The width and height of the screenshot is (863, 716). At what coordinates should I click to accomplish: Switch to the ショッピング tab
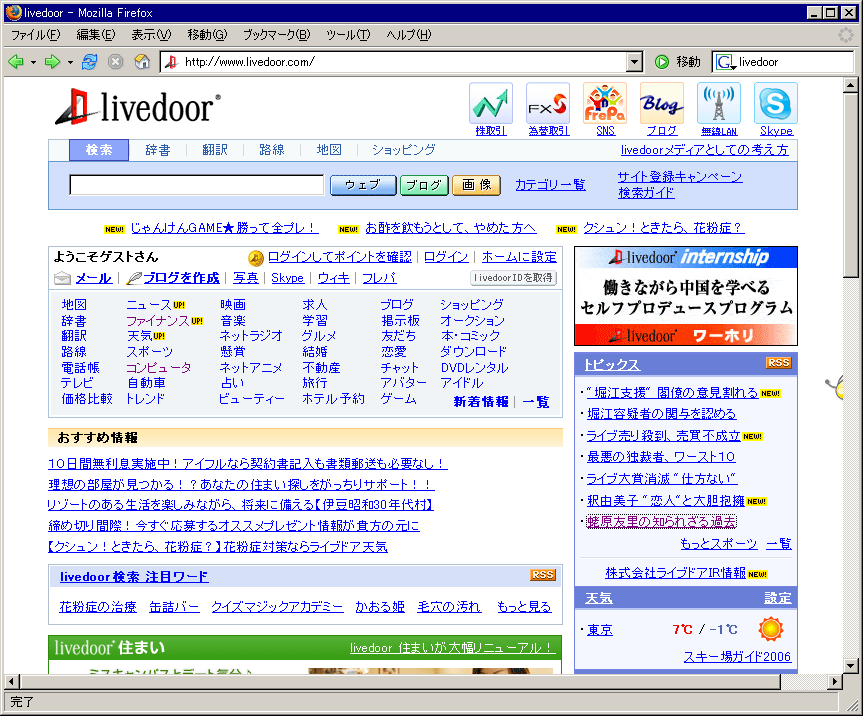click(x=403, y=150)
